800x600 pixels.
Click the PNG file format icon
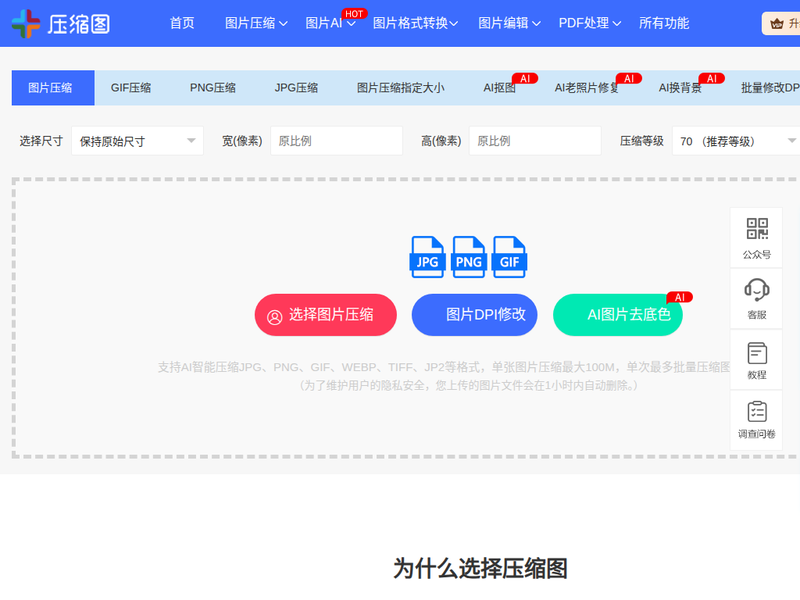point(469,257)
